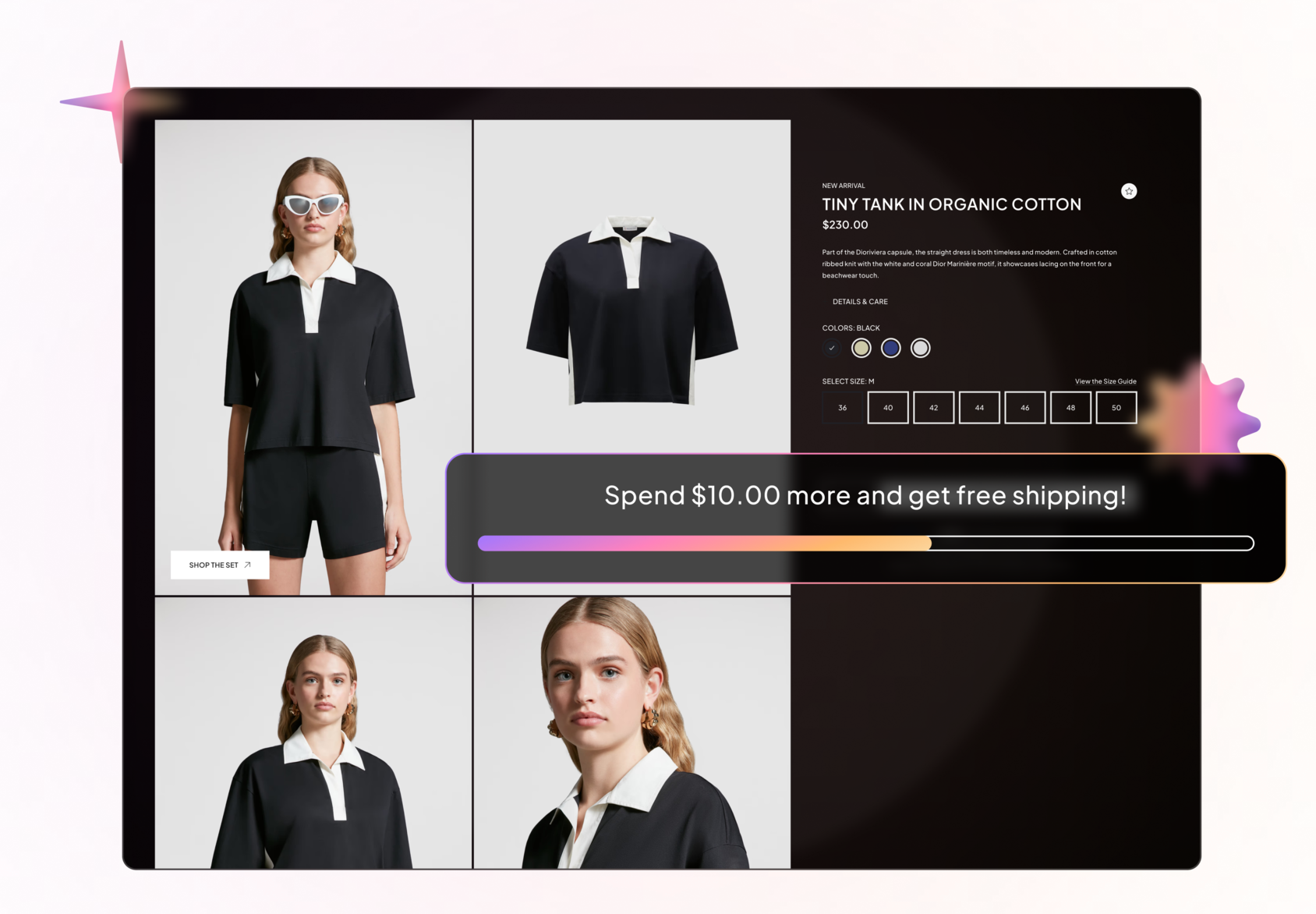1316x914 pixels.
Task: Select size 42
Action: (933, 408)
